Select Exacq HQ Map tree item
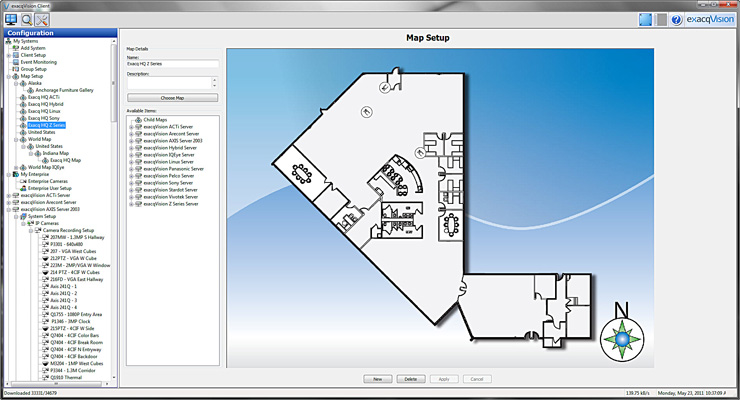Viewport: 740px width, 400px height. [66, 160]
